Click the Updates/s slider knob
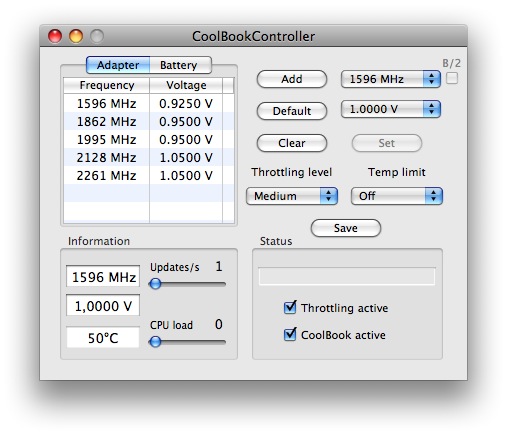This screenshot has height=435, width=507. (x=155, y=284)
